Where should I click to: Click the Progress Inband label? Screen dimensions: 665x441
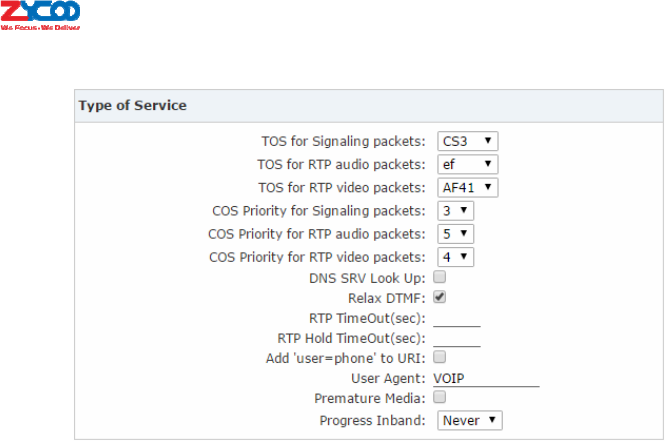[x=373, y=421]
